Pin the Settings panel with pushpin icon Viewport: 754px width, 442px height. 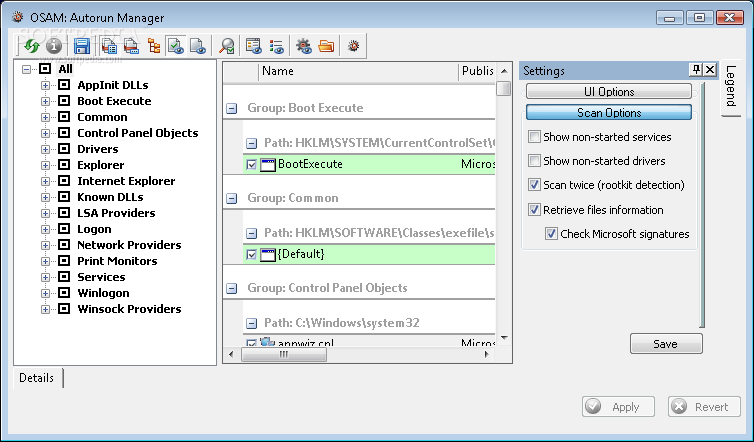(x=696, y=70)
